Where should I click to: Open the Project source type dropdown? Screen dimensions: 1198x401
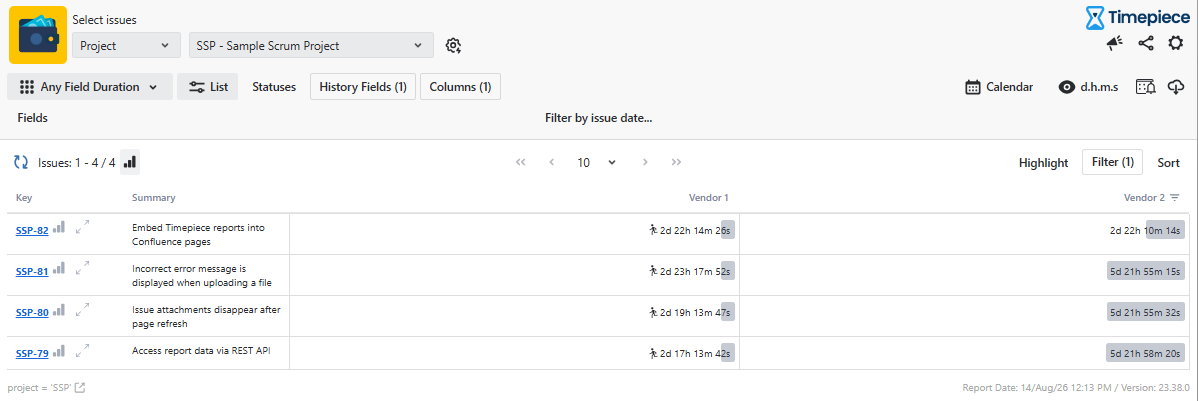point(127,46)
